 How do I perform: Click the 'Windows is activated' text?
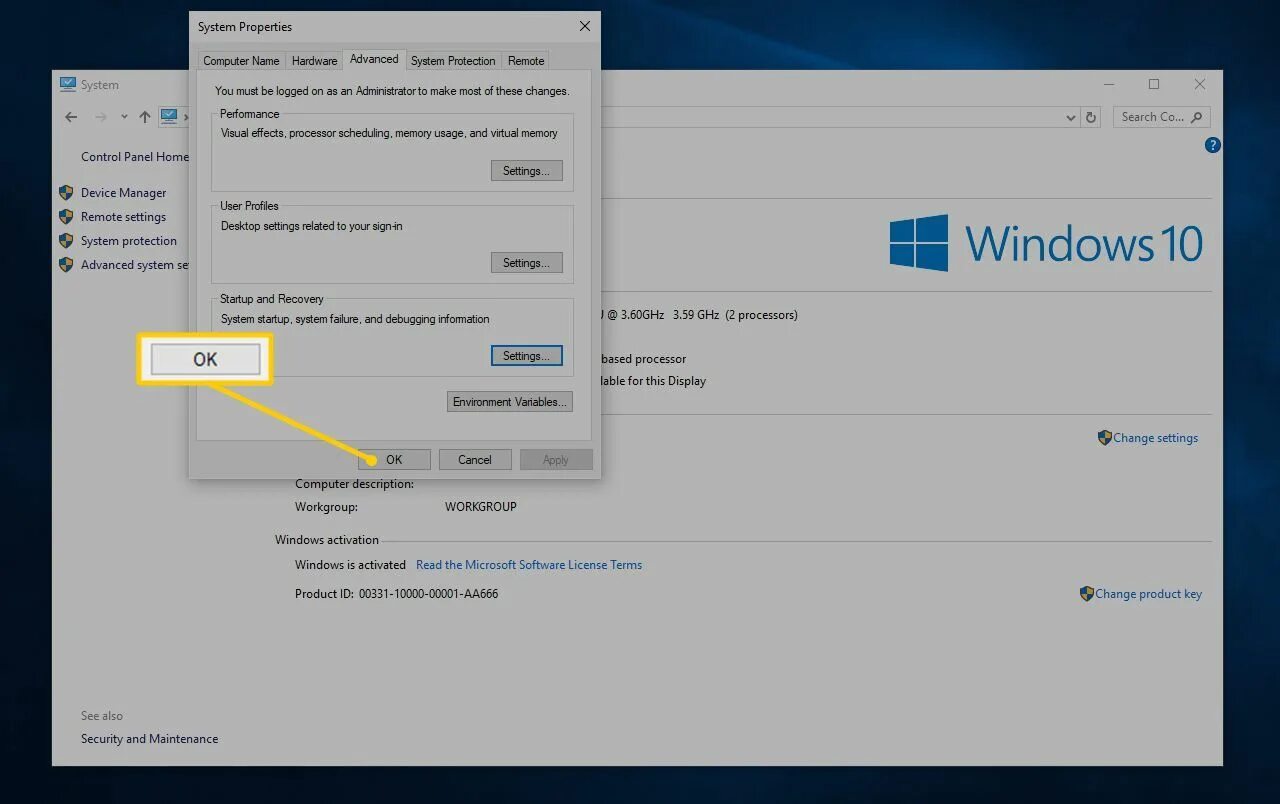pos(350,565)
